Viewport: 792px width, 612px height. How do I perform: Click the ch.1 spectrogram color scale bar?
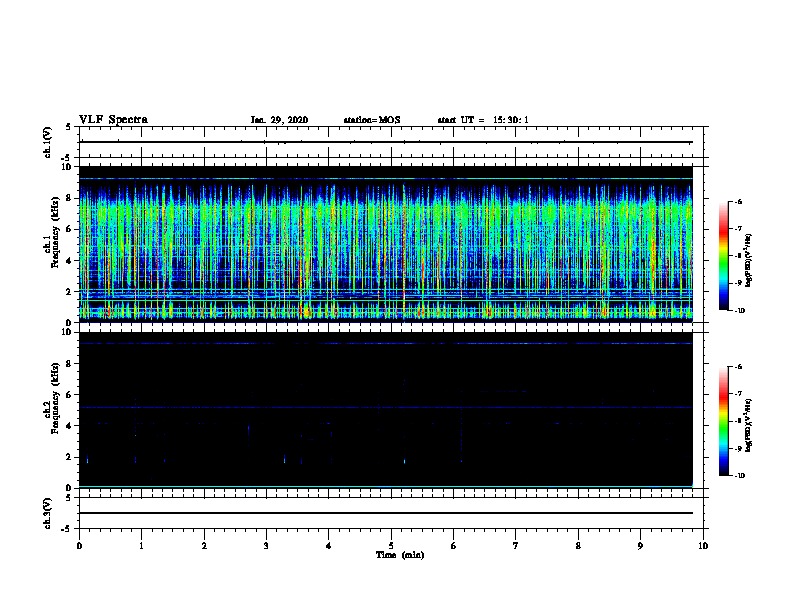pos(723,256)
